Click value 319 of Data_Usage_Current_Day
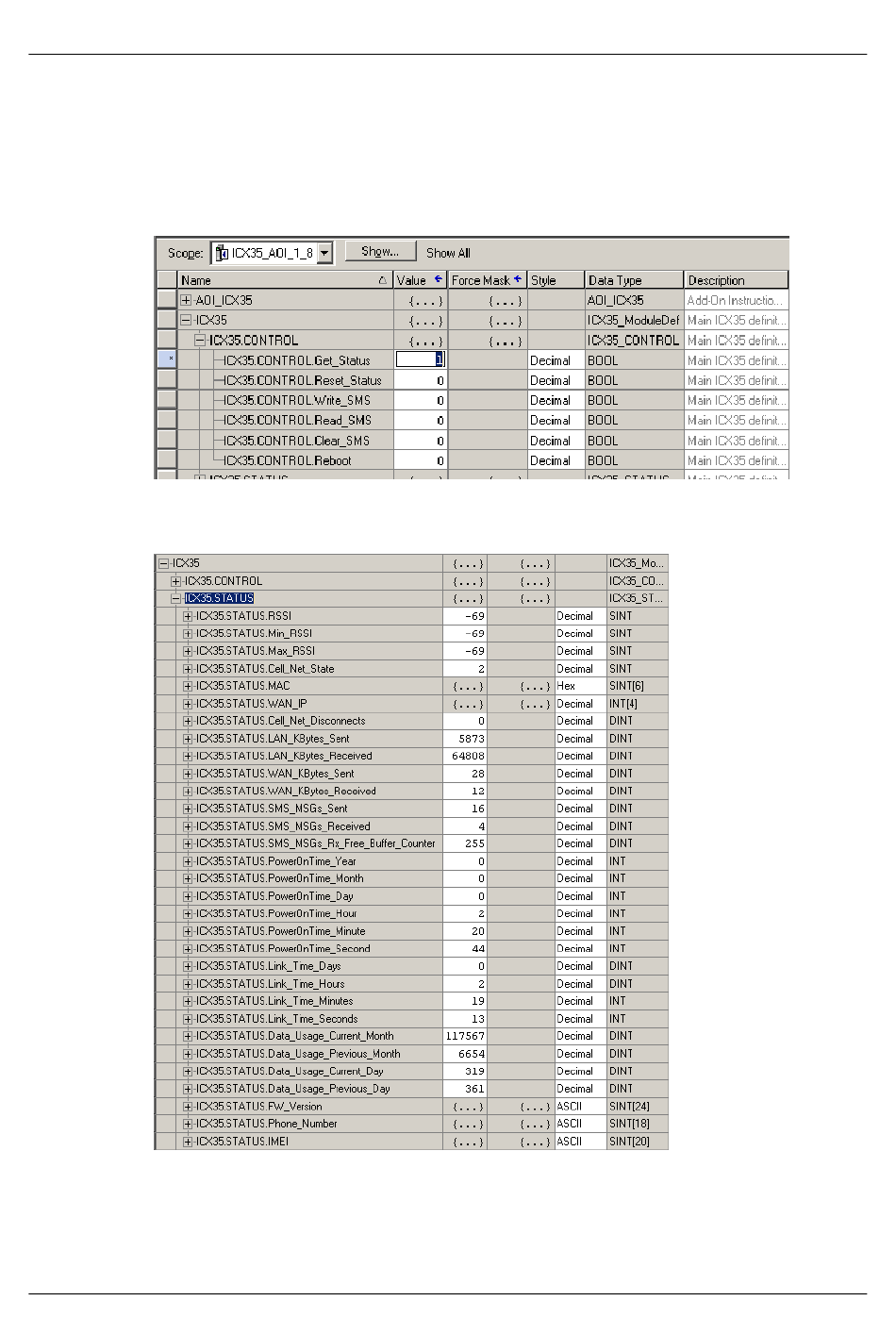The width and height of the screenshot is (896, 1318). (465, 1072)
